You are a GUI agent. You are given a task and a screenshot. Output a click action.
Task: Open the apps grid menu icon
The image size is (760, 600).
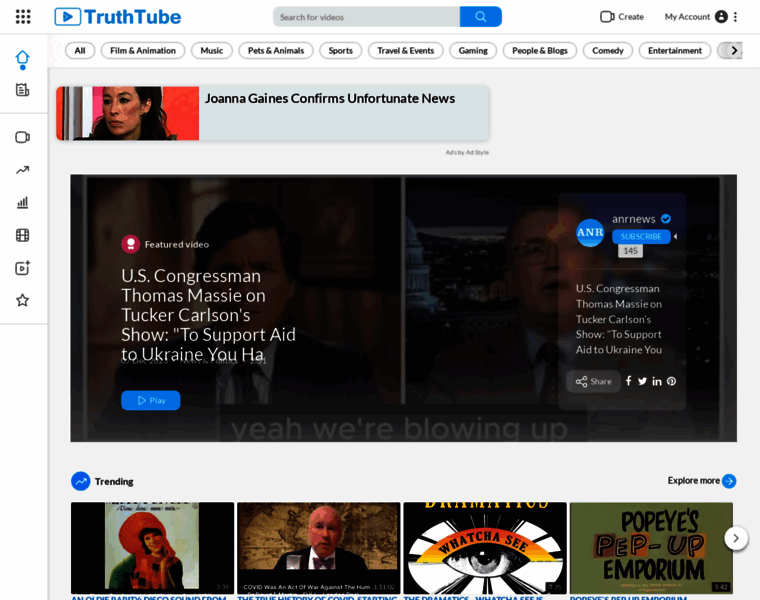pyautogui.click(x=23, y=17)
